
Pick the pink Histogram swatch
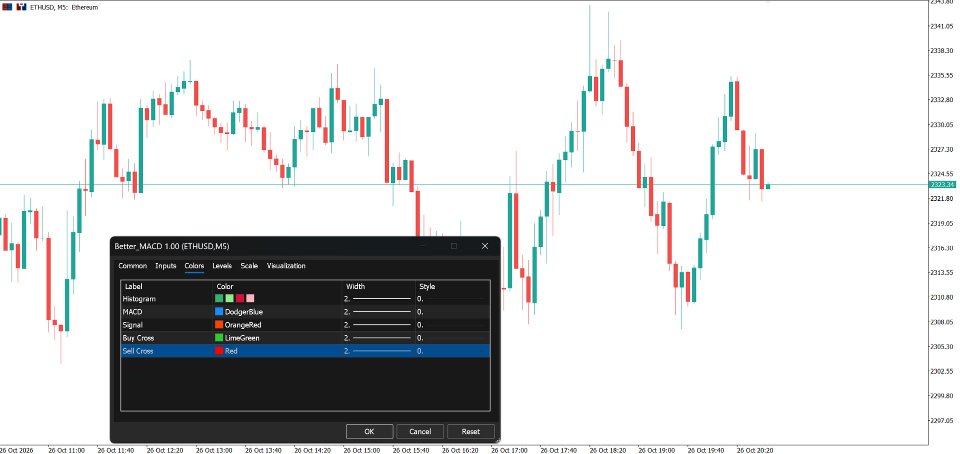tap(250, 299)
